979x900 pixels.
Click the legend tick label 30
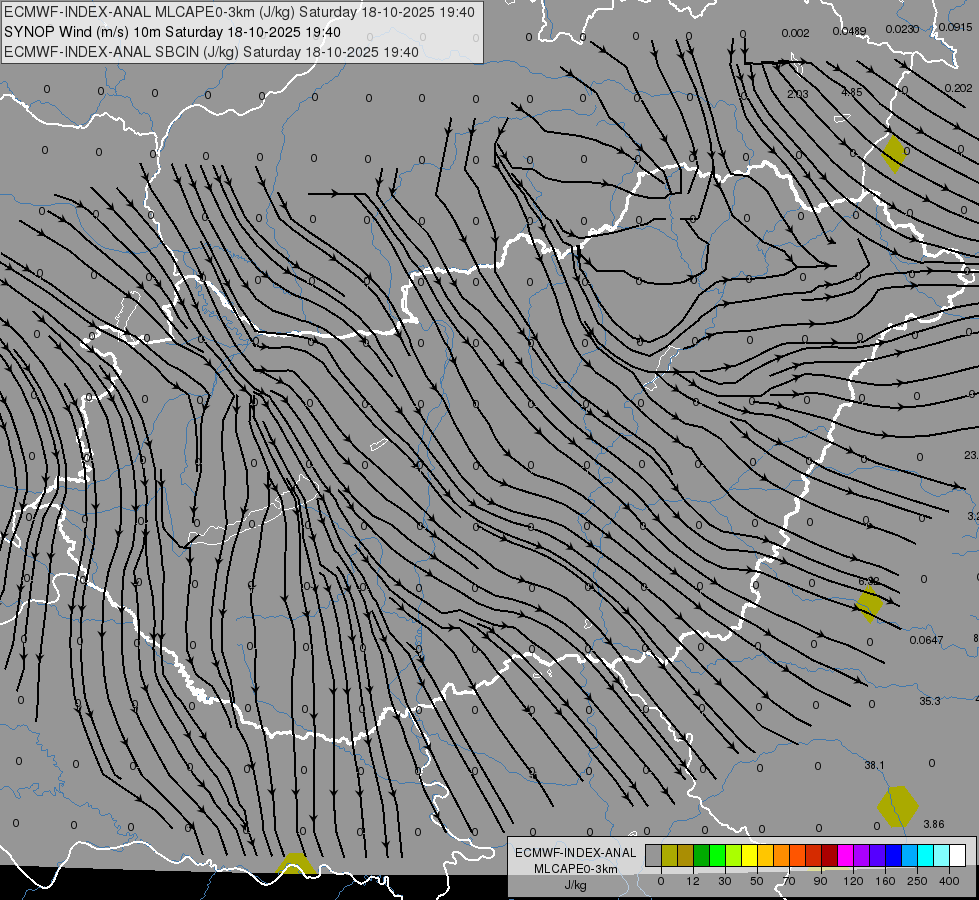tap(724, 881)
